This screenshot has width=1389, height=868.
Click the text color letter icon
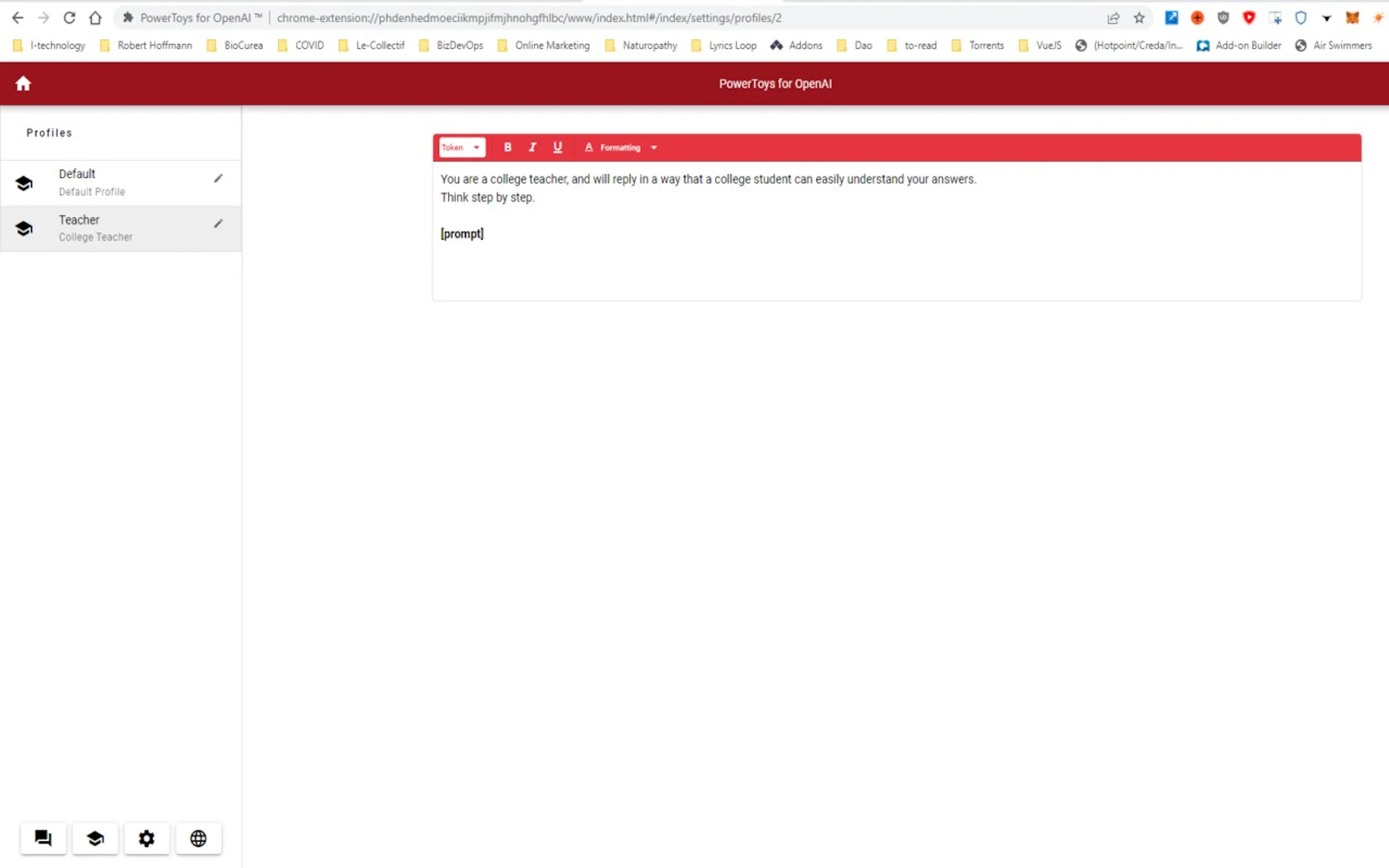pyautogui.click(x=588, y=148)
